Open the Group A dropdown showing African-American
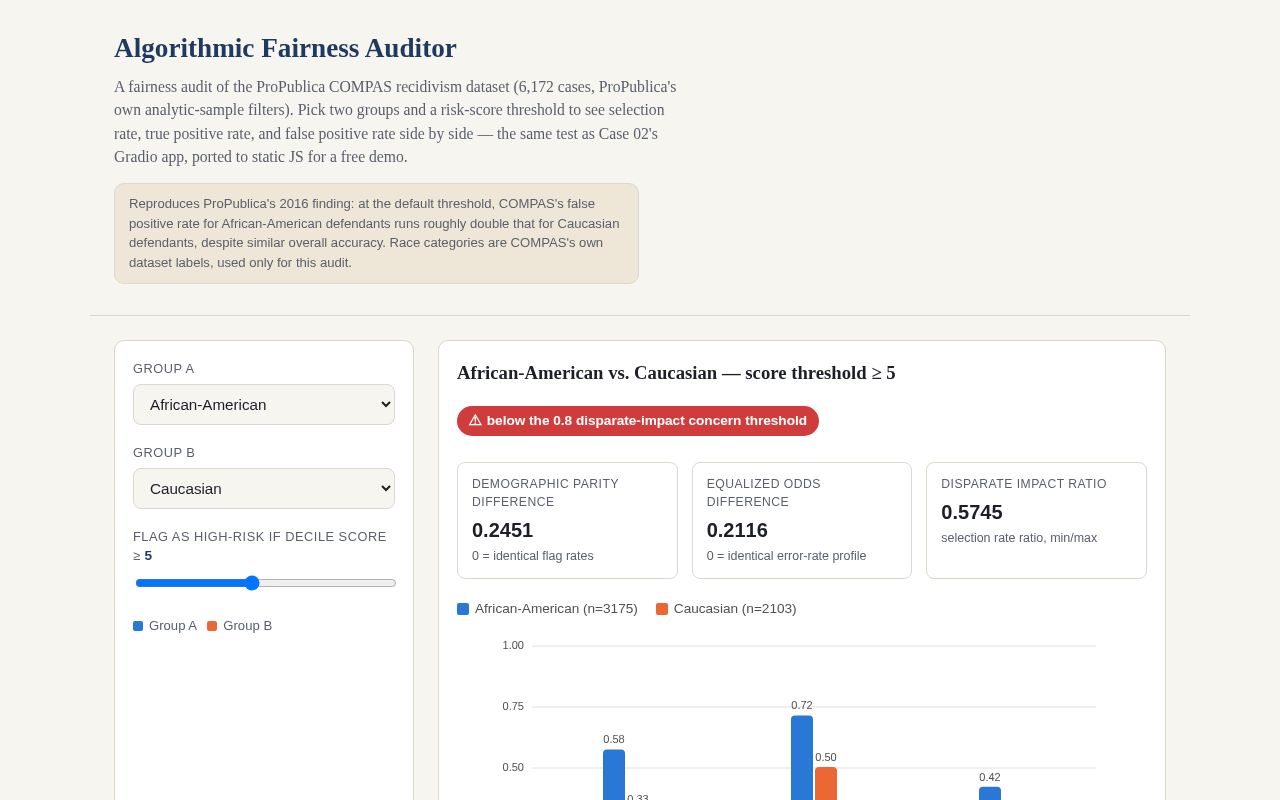1280x800 pixels. click(x=264, y=404)
